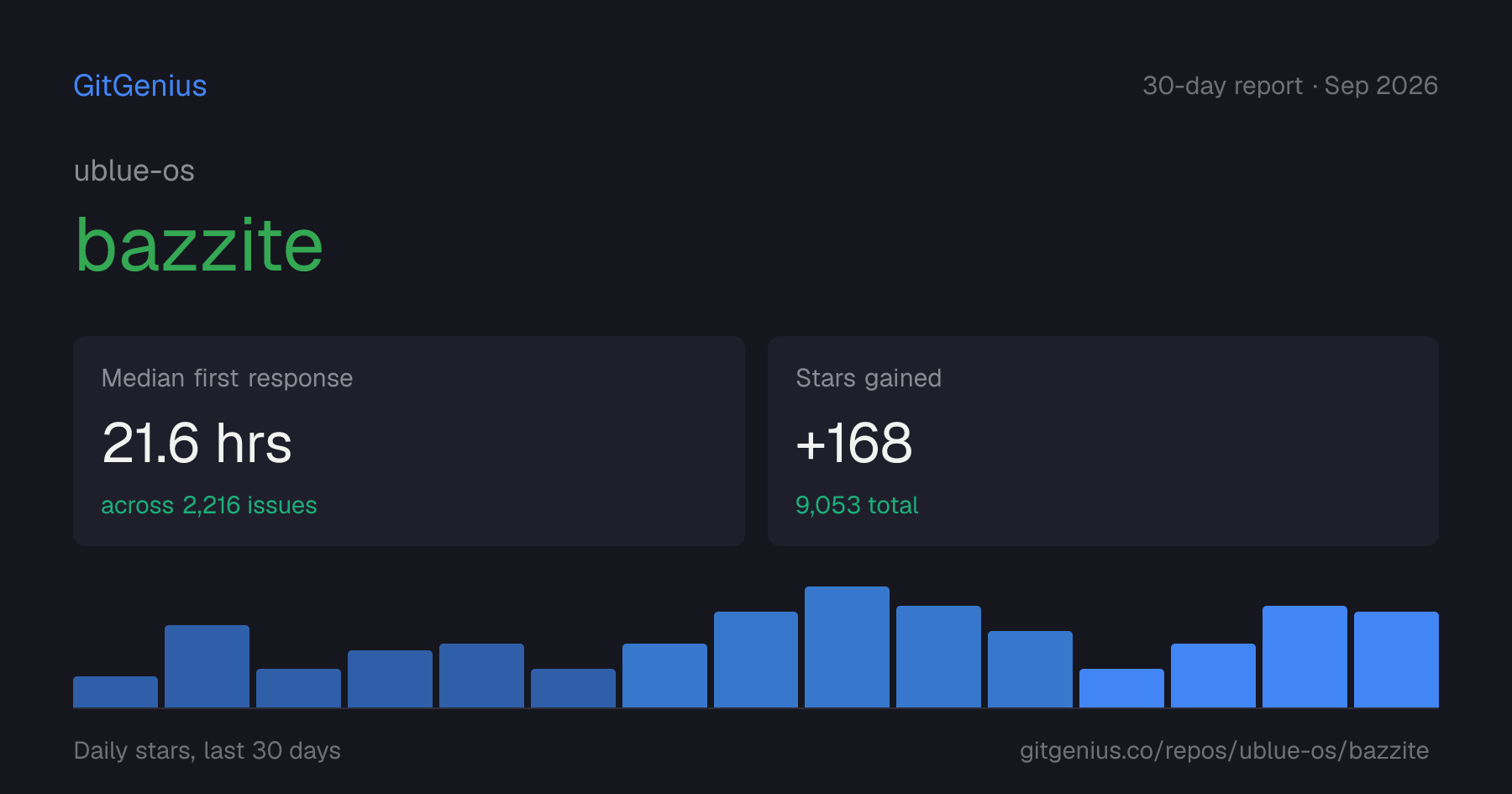The width and height of the screenshot is (1512, 794).
Task: Click the shortest bright blue bar
Action: coord(1121,688)
